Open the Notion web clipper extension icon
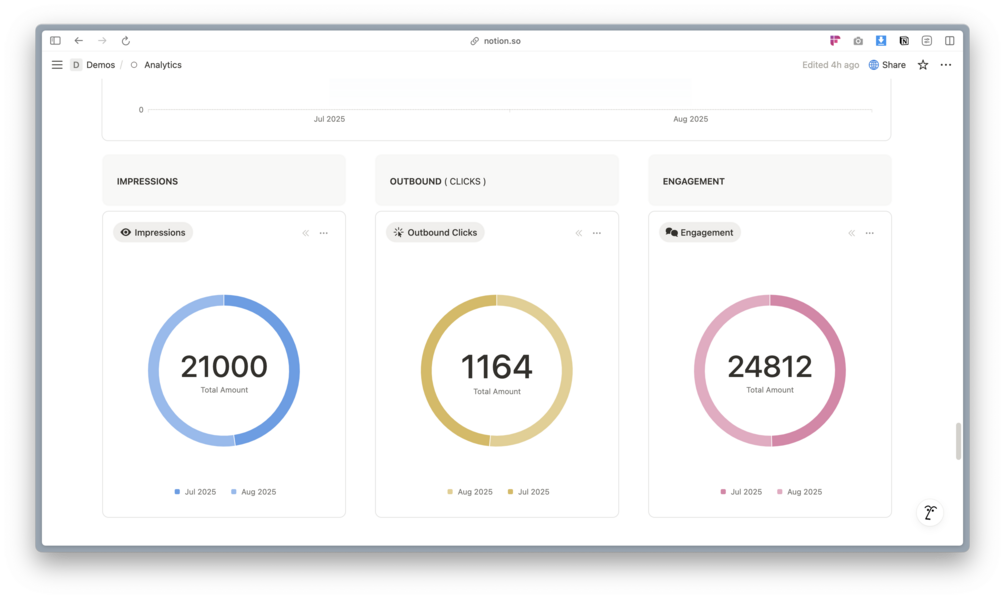1005x599 pixels. [904, 40]
